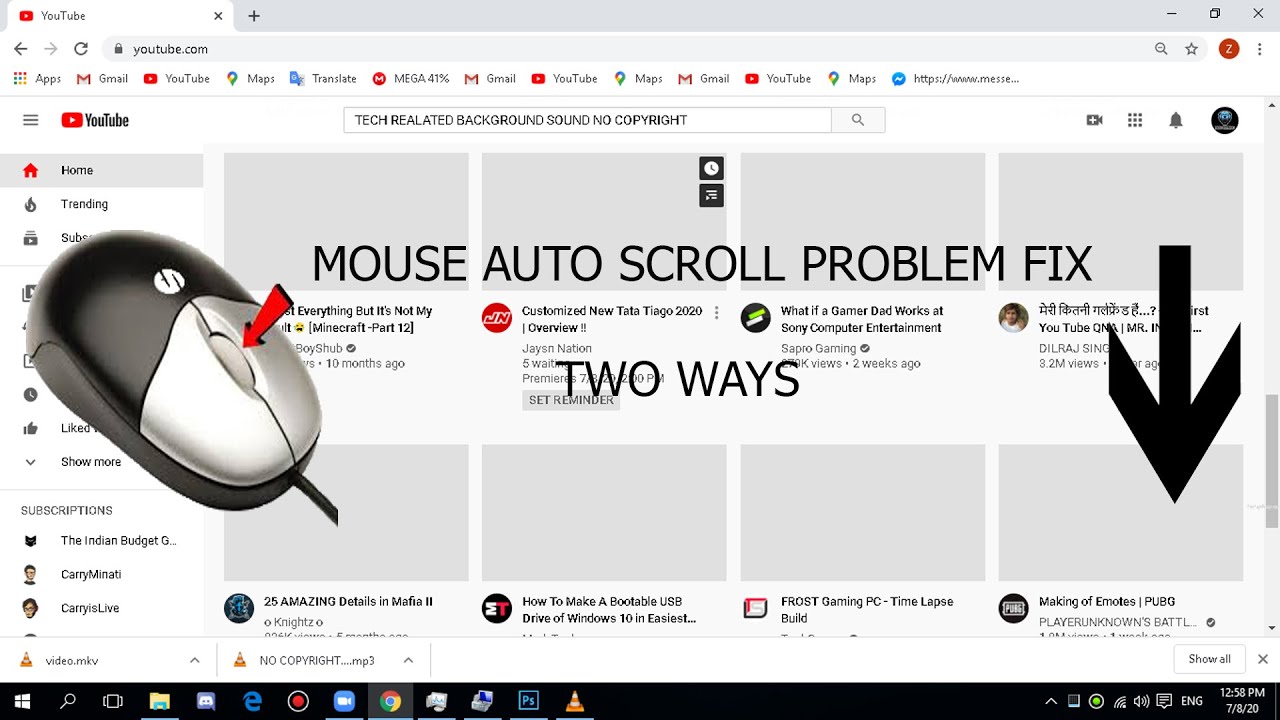Image resolution: width=1280 pixels, height=720 pixels.
Task: Expand Show more in the sidebar
Action: 101,462
